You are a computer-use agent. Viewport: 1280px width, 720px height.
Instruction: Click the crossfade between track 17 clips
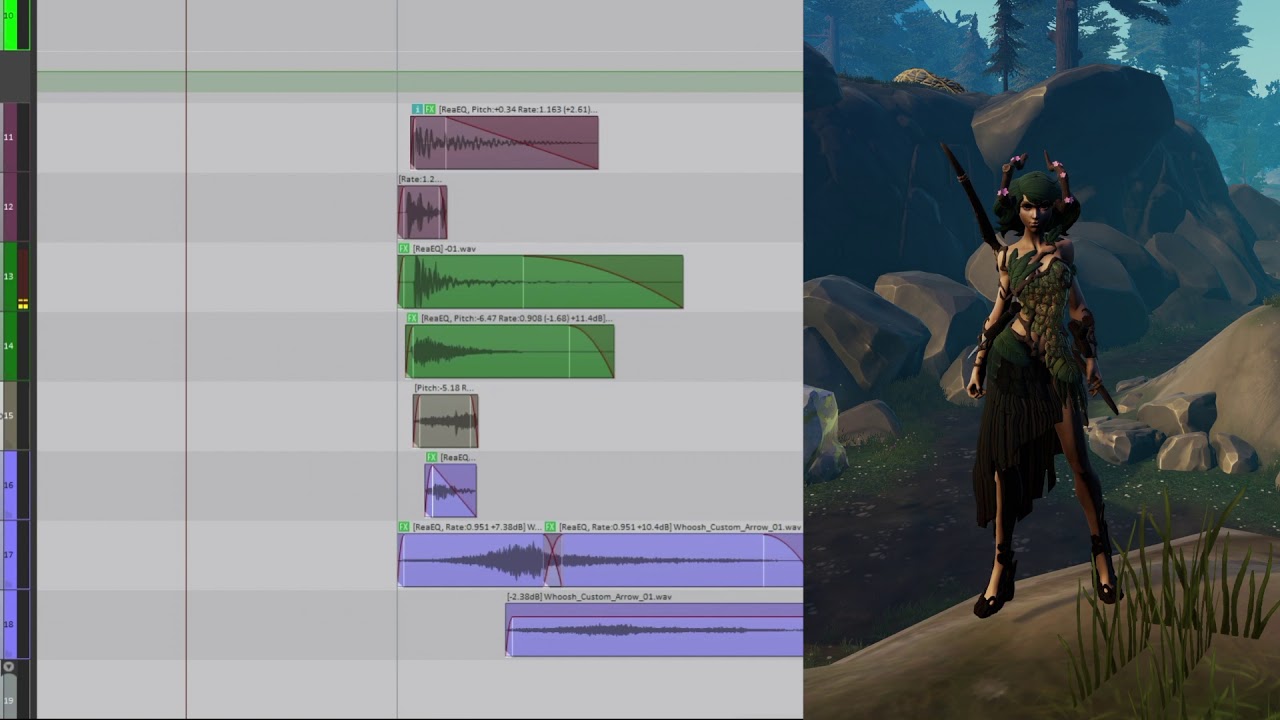coord(552,560)
